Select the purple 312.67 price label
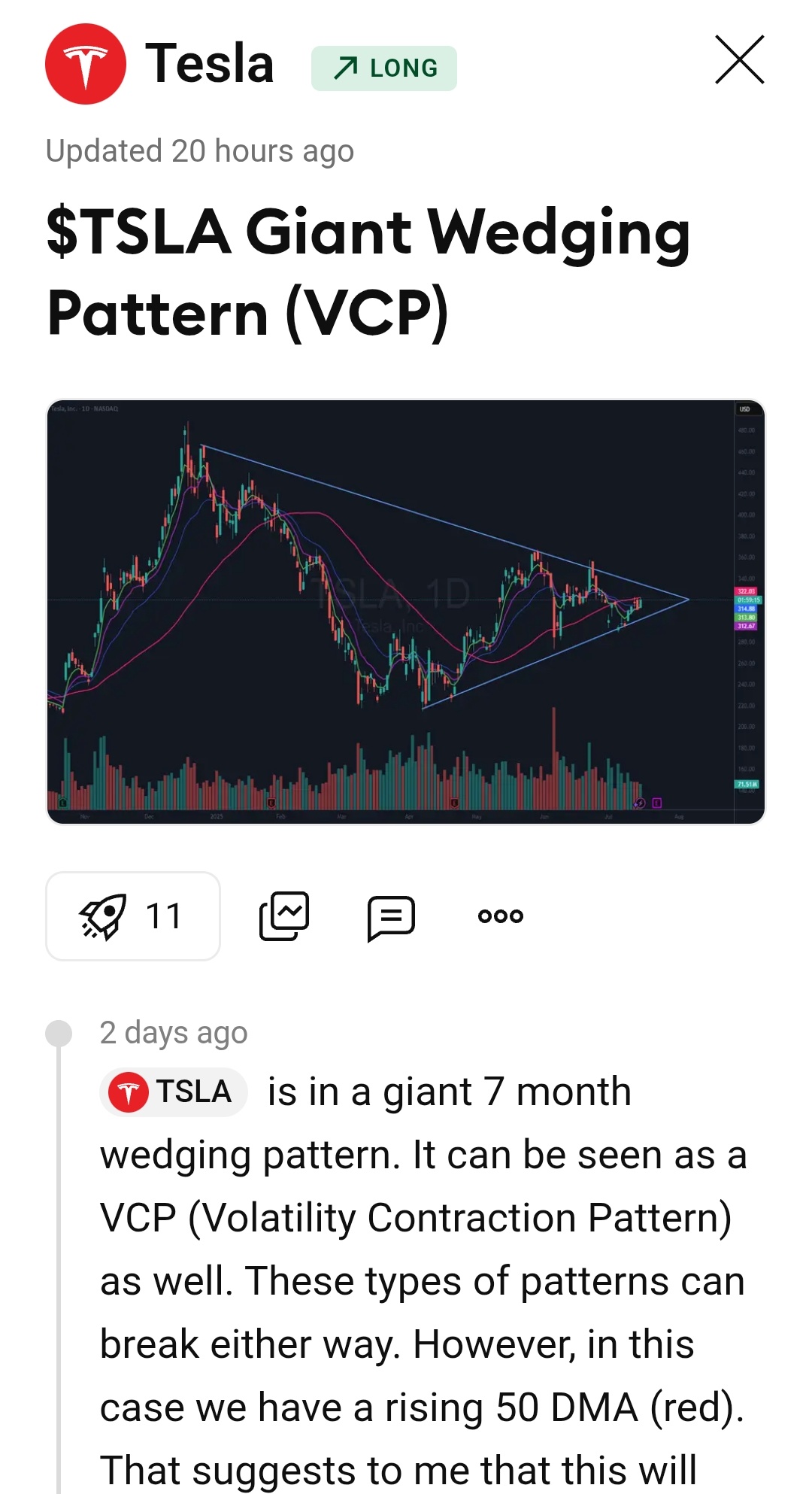The image size is (812, 1494). point(746,626)
